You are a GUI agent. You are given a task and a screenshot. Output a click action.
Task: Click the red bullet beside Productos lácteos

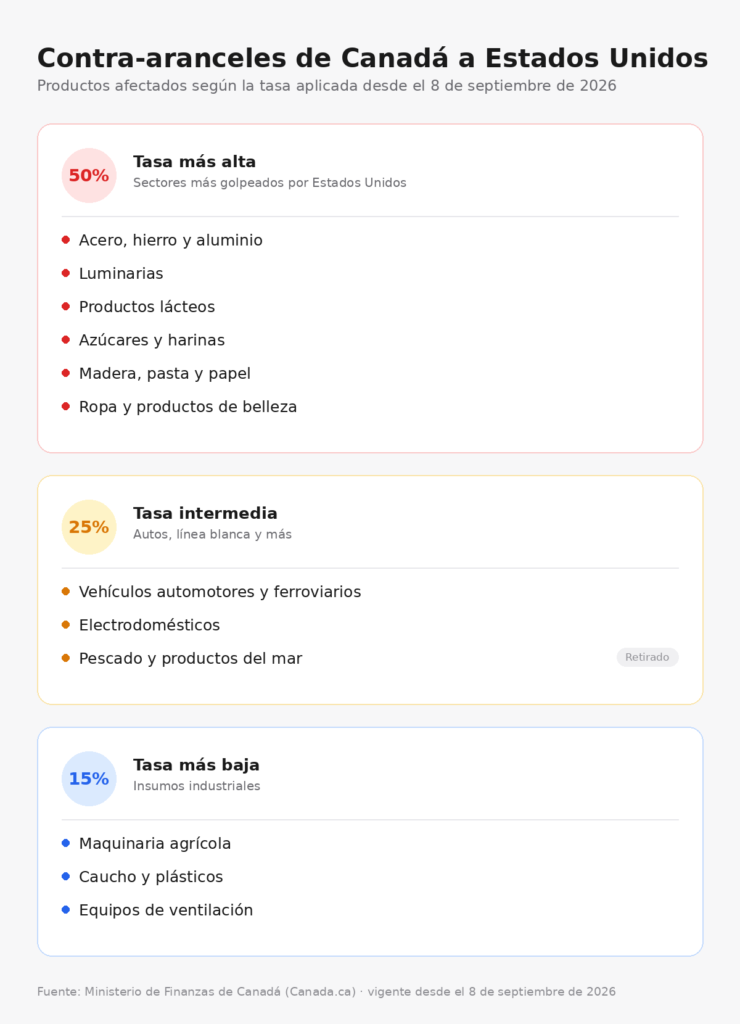[65, 306]
